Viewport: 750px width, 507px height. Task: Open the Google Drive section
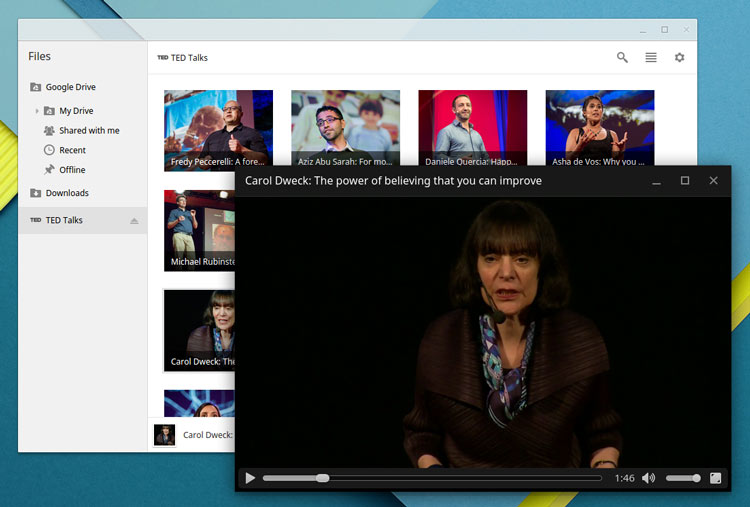pos(70,87)
